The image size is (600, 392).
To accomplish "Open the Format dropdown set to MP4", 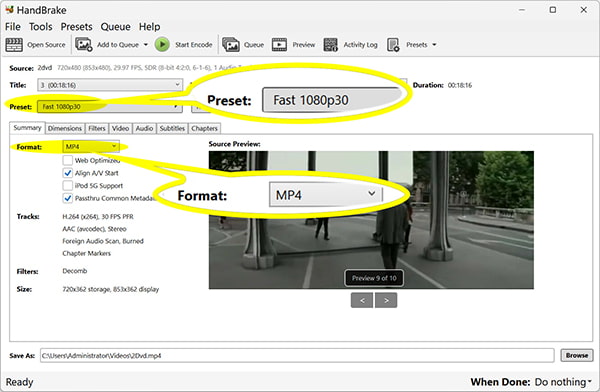I will pyautogui.click(x=91, y=147).
